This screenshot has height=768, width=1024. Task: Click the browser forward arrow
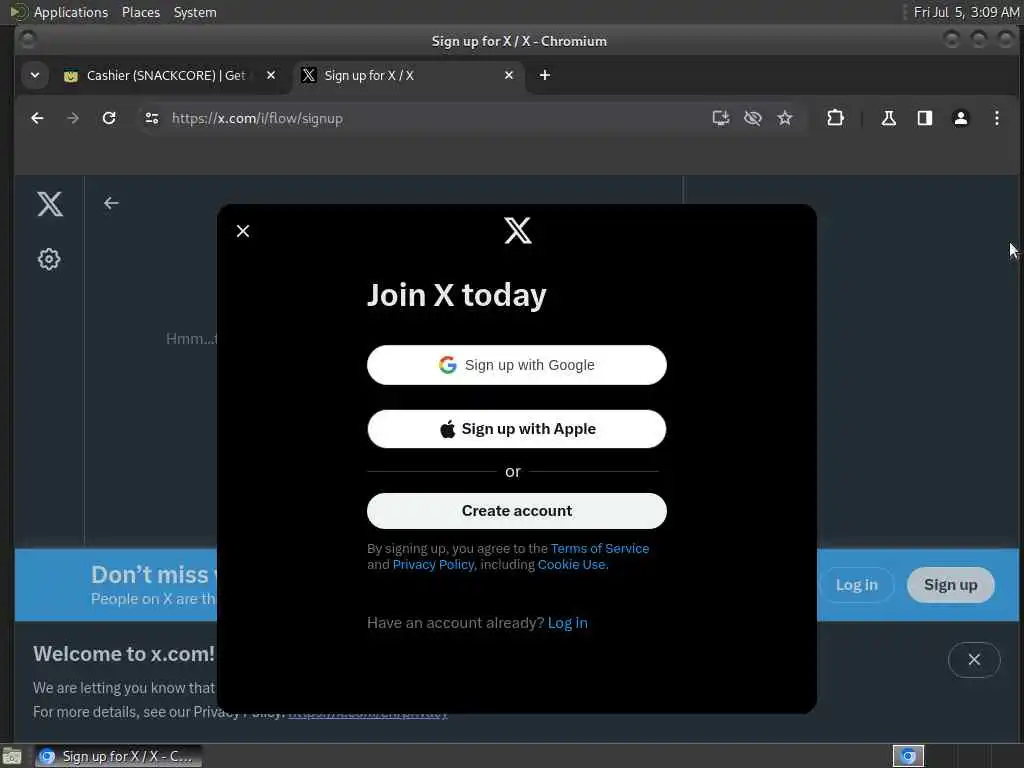point(73,118)
